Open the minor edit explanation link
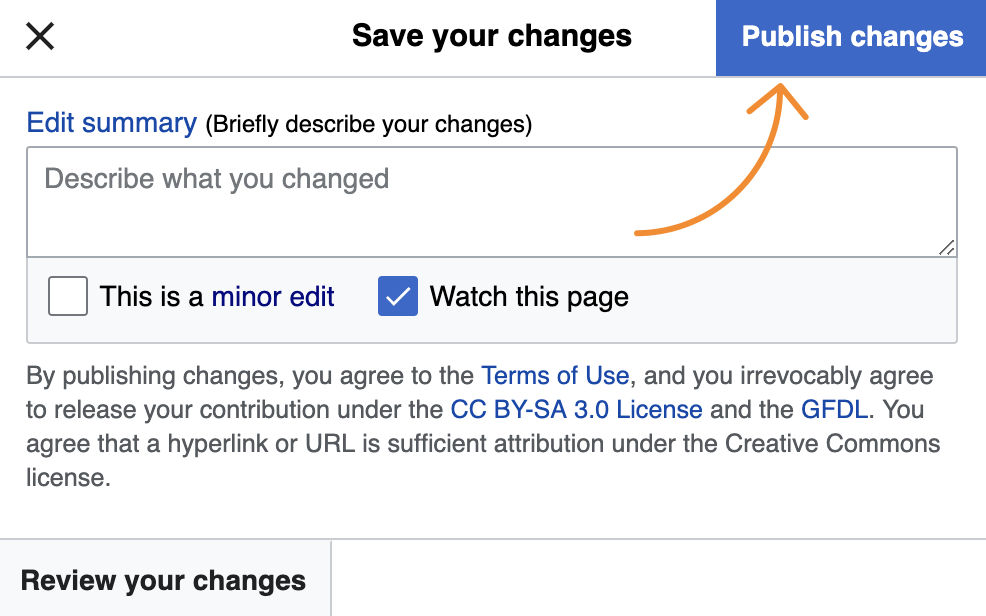 point(273,296)
